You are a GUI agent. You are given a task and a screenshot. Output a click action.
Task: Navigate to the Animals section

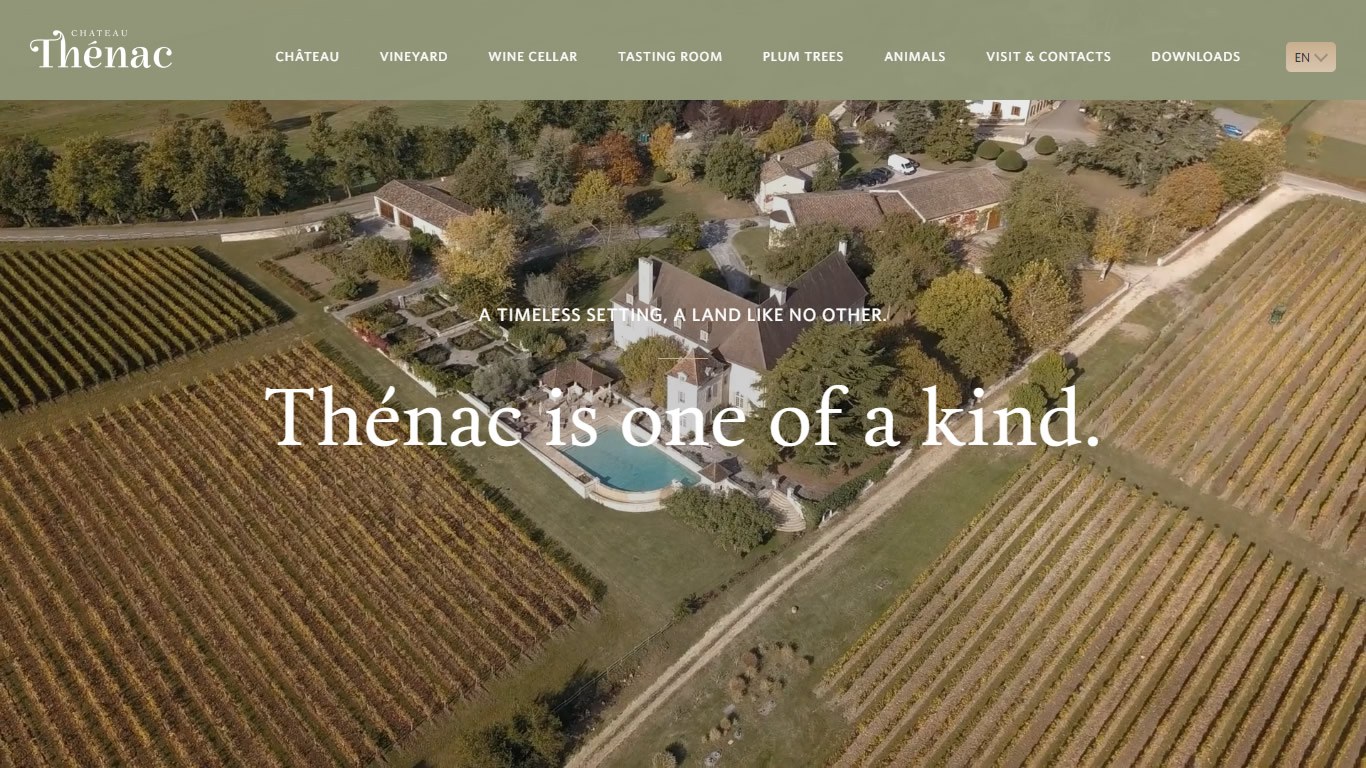click(x=915, y=57)
